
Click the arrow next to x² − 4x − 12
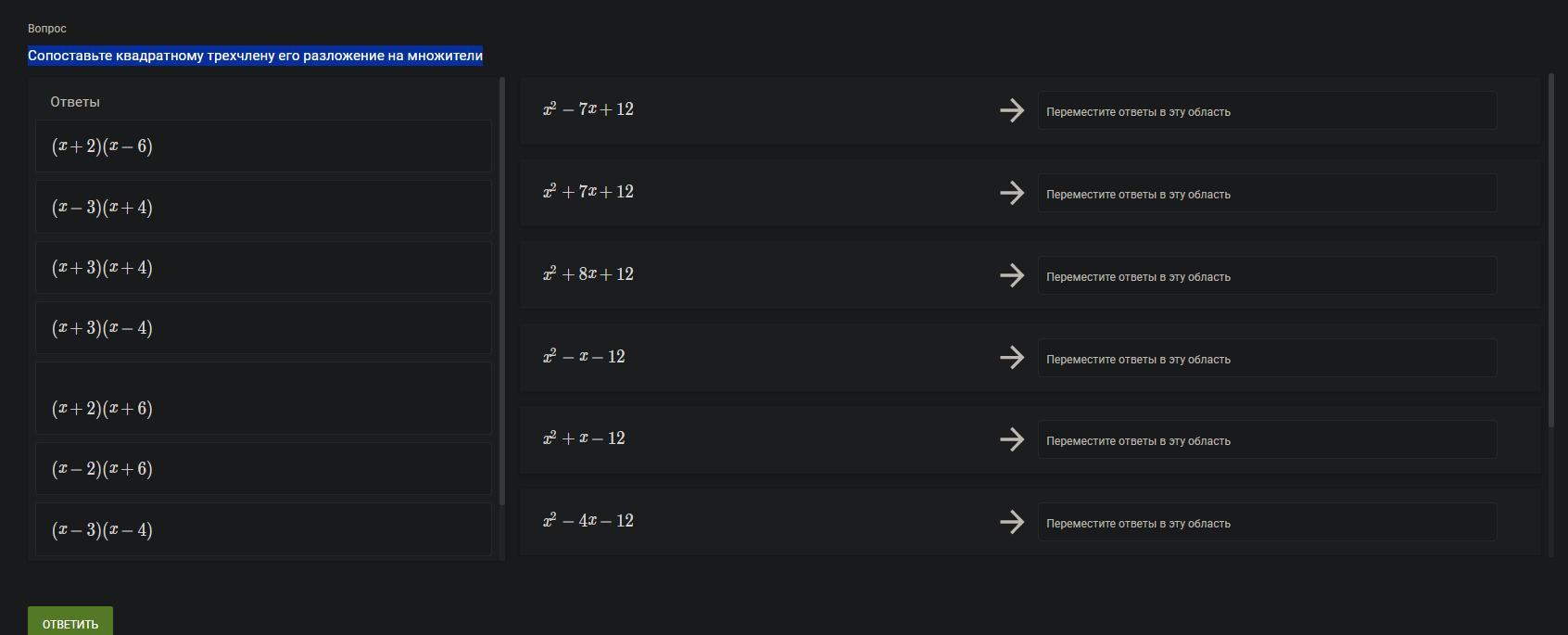[x=1012, y=522]
